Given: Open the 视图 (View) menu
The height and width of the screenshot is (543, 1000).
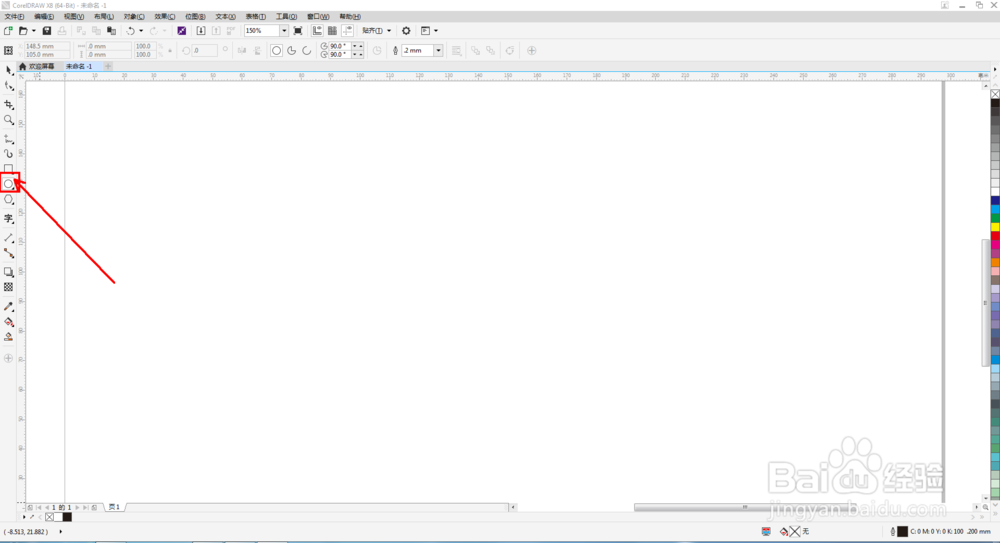Looking at the screenshot, I should coord(73,17).
